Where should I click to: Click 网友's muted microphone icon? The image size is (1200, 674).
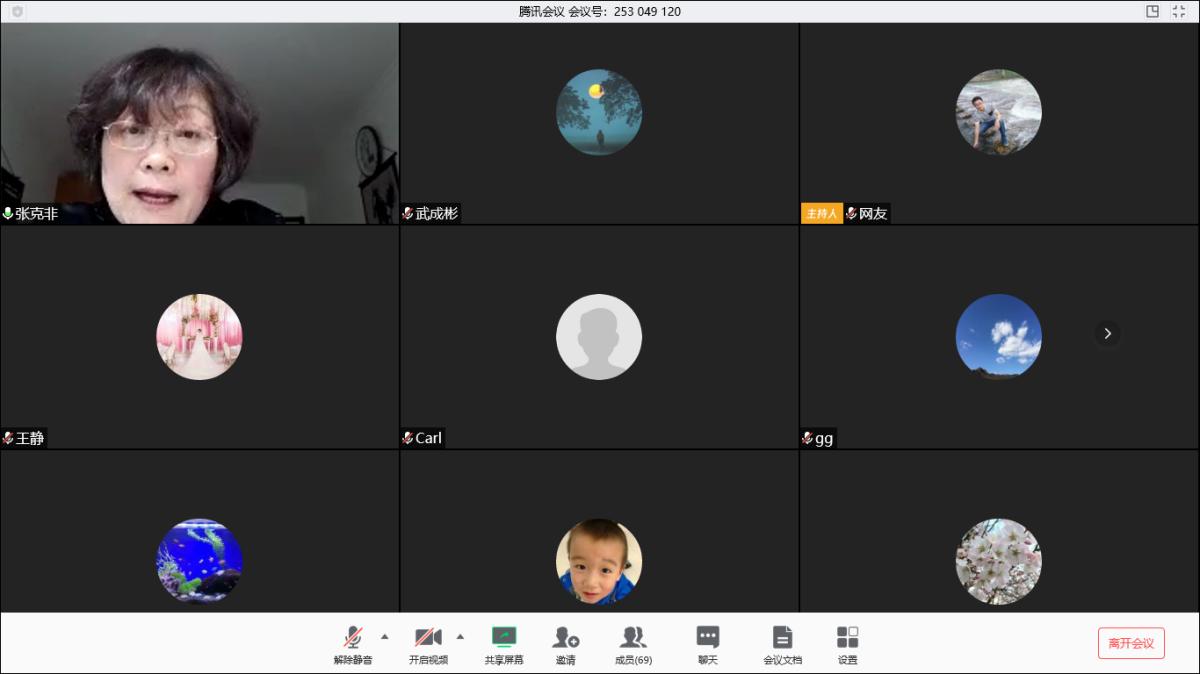tap(851, 213)
